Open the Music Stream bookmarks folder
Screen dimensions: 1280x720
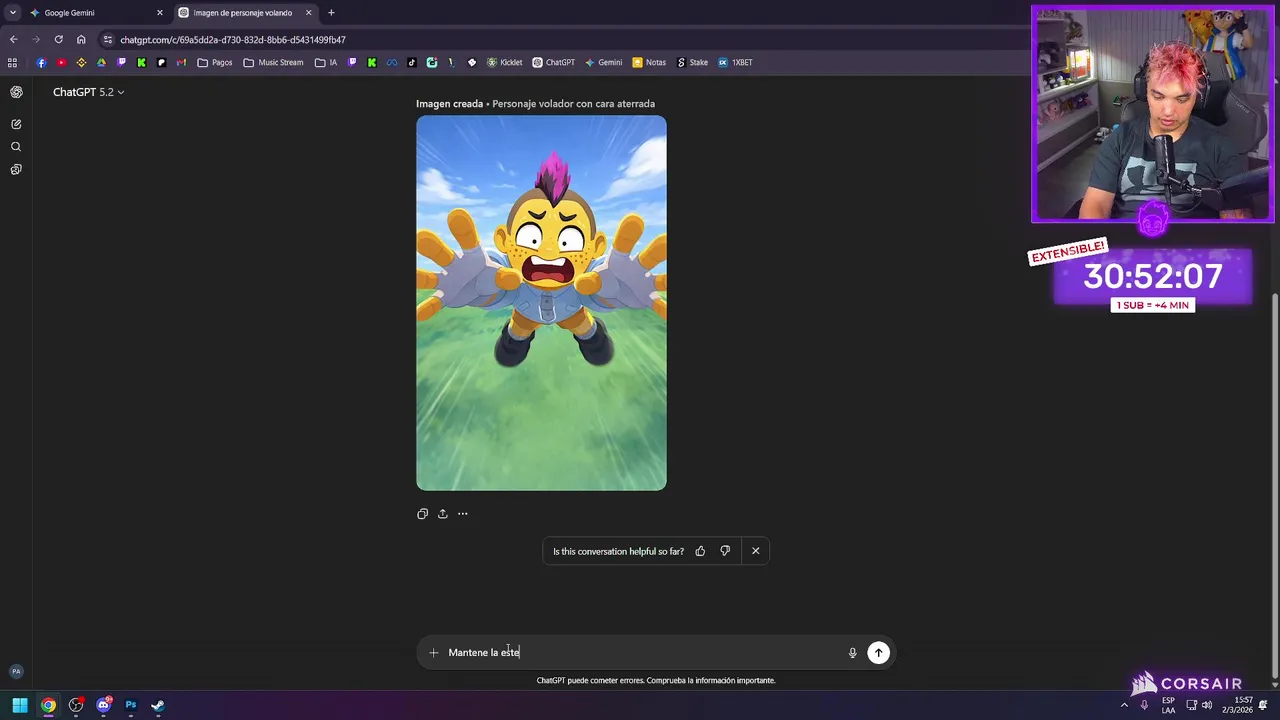click(273, 62)
